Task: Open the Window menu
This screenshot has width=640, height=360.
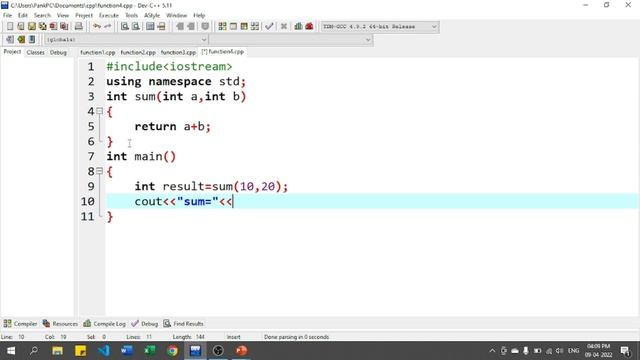Action: 176,15
